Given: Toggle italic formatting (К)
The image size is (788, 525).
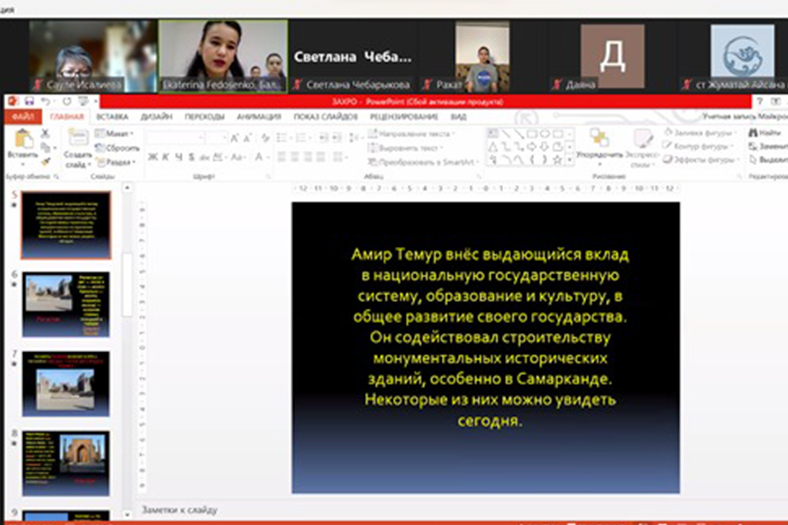Looking at the screenshot, I should point(166,157).
